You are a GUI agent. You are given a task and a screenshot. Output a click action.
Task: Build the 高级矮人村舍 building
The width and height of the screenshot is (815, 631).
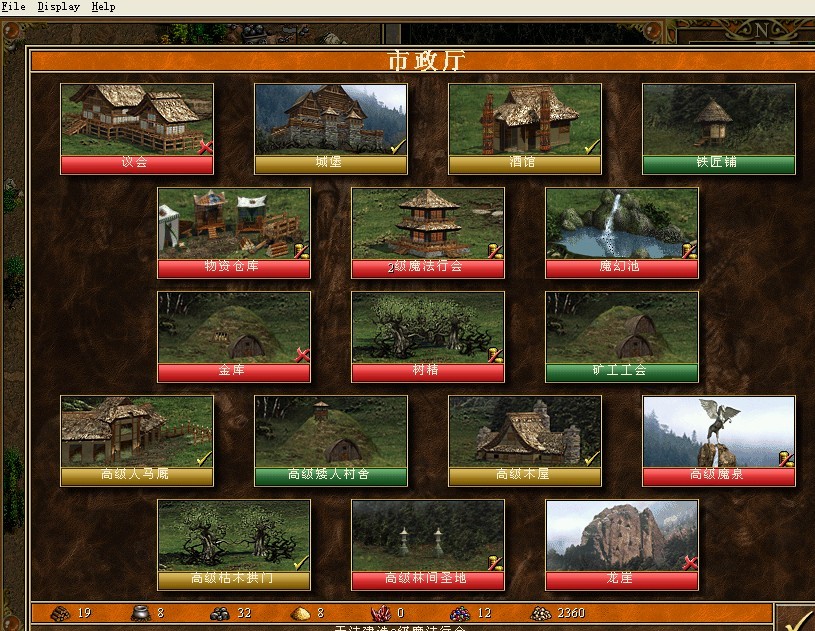331,432
